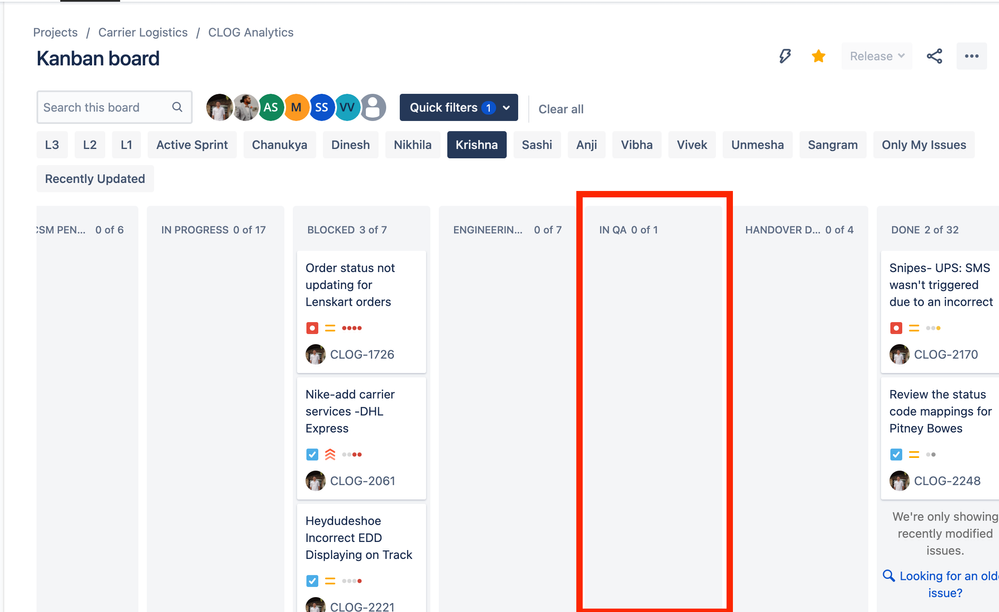This screenshot has width=999, height=612.
Task: Click the BLOCKED column header
Action: pyautogui.click(x=347, y=230)
